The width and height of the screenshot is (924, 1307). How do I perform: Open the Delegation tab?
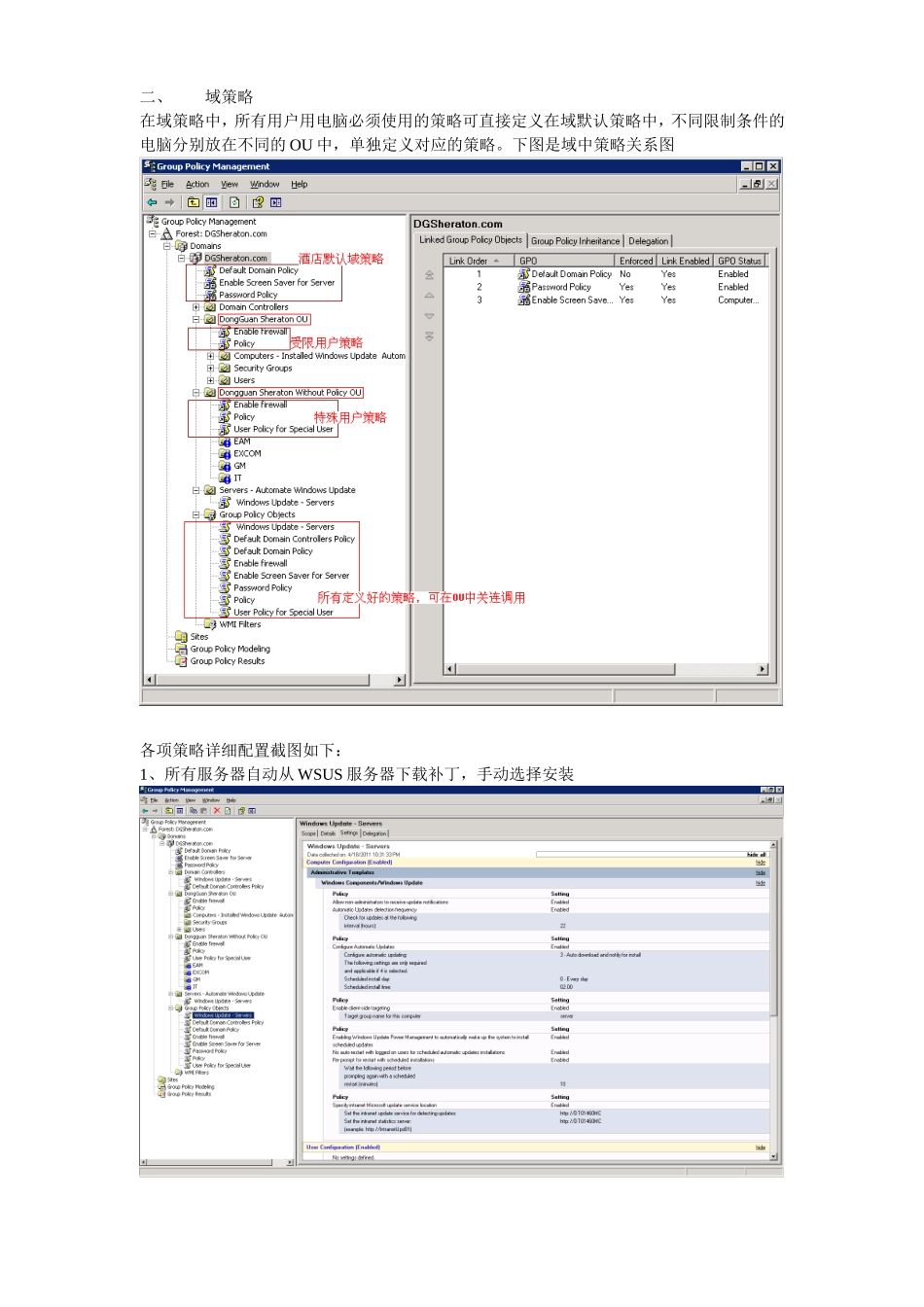(x=648, y=240)
